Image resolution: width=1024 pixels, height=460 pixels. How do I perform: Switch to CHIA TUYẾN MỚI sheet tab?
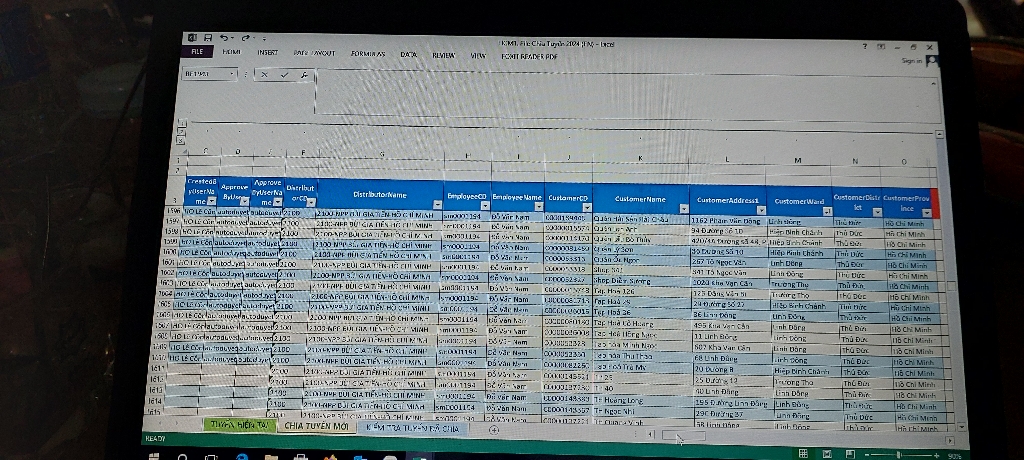pyautogui.click(x=315, y=426)
